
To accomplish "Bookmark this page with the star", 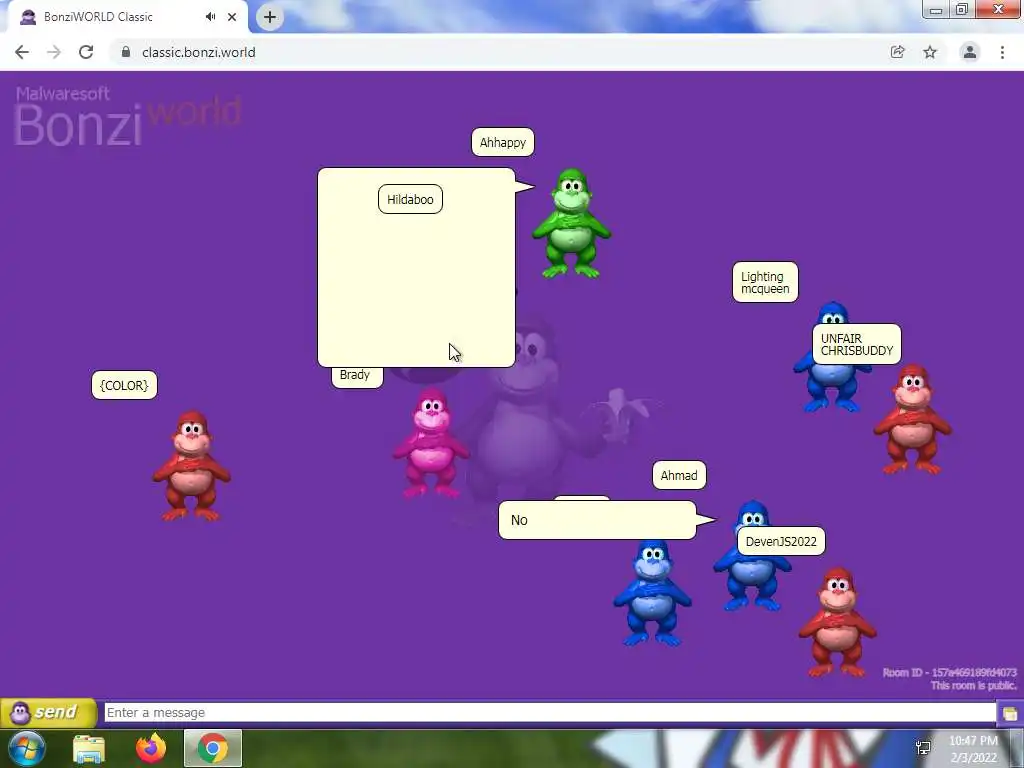I will 930,52.
